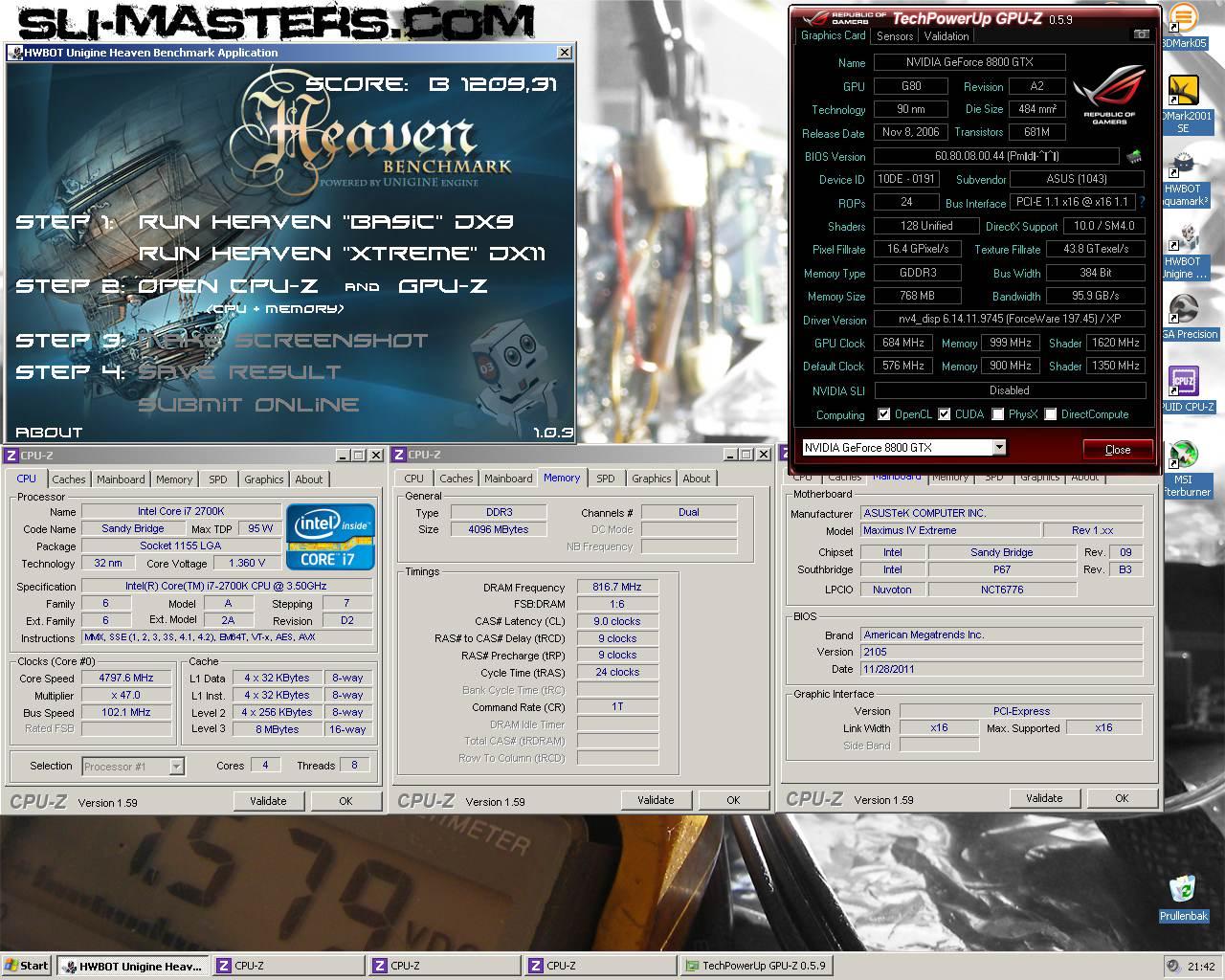Open Graphics tab in CPU-Z memory window
Viewport: 1225px width, 980px height.
tap(652, 479)
